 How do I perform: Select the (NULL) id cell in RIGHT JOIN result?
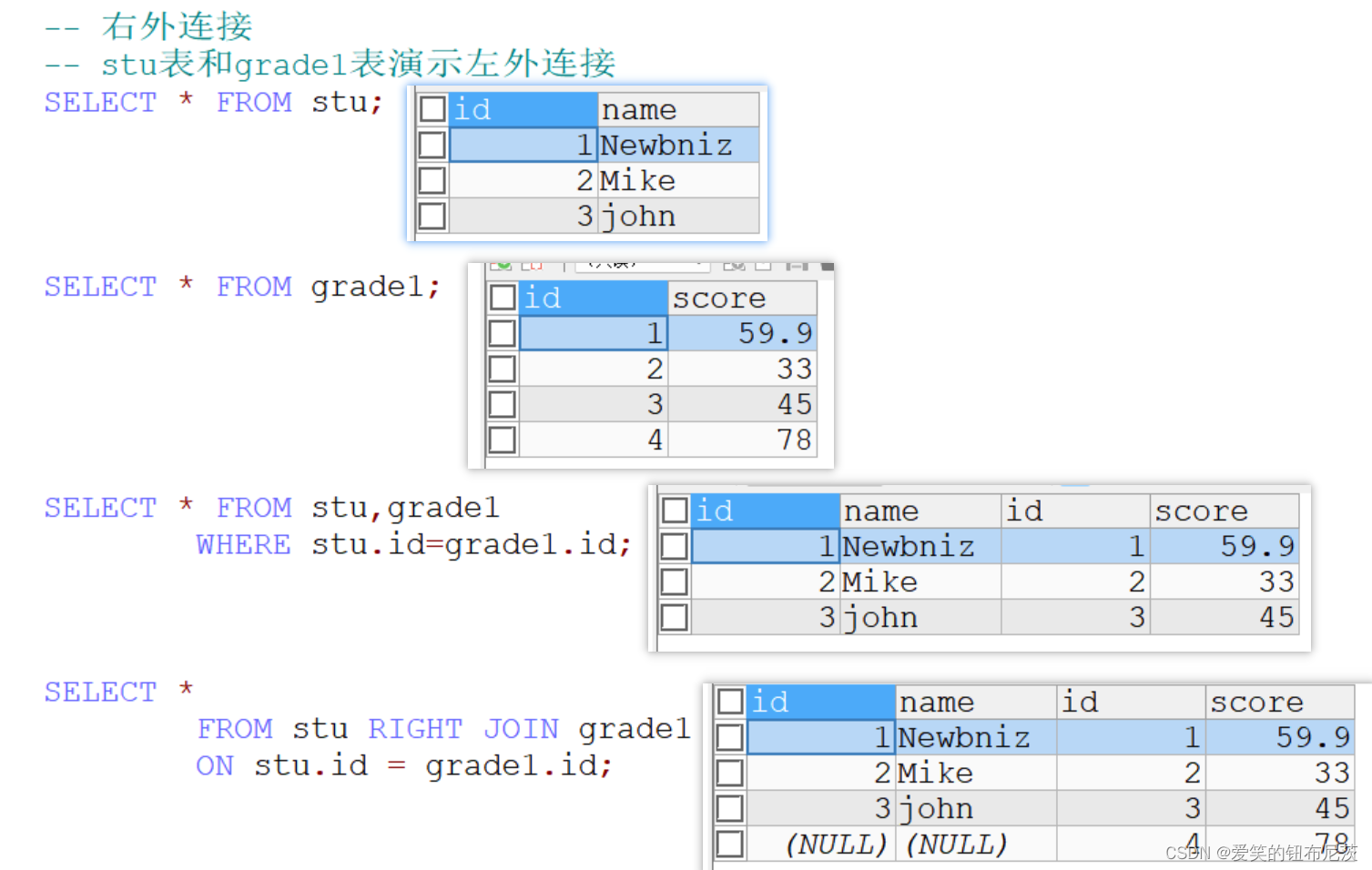[x=821, y=844]
